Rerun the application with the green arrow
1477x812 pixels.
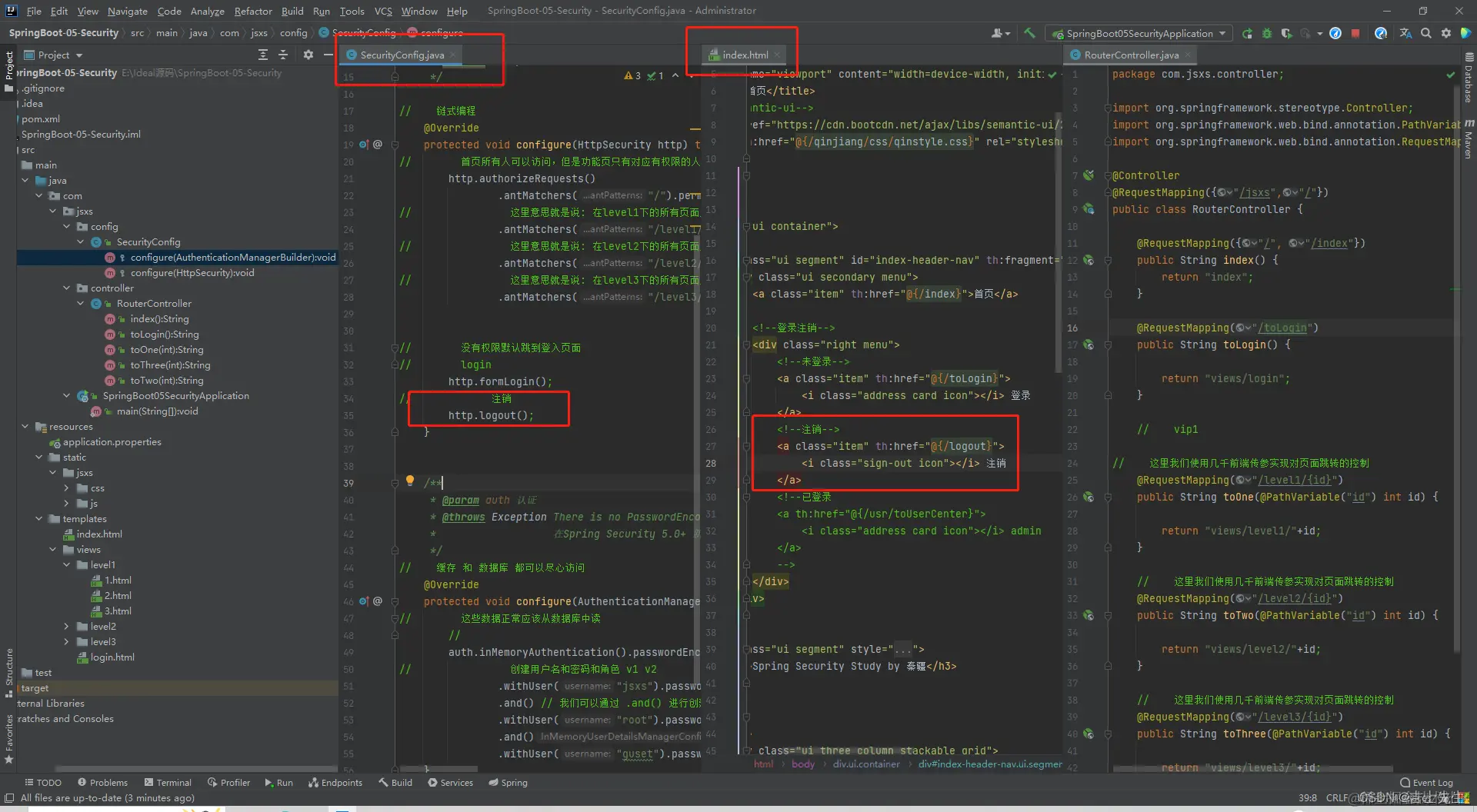1247,33
